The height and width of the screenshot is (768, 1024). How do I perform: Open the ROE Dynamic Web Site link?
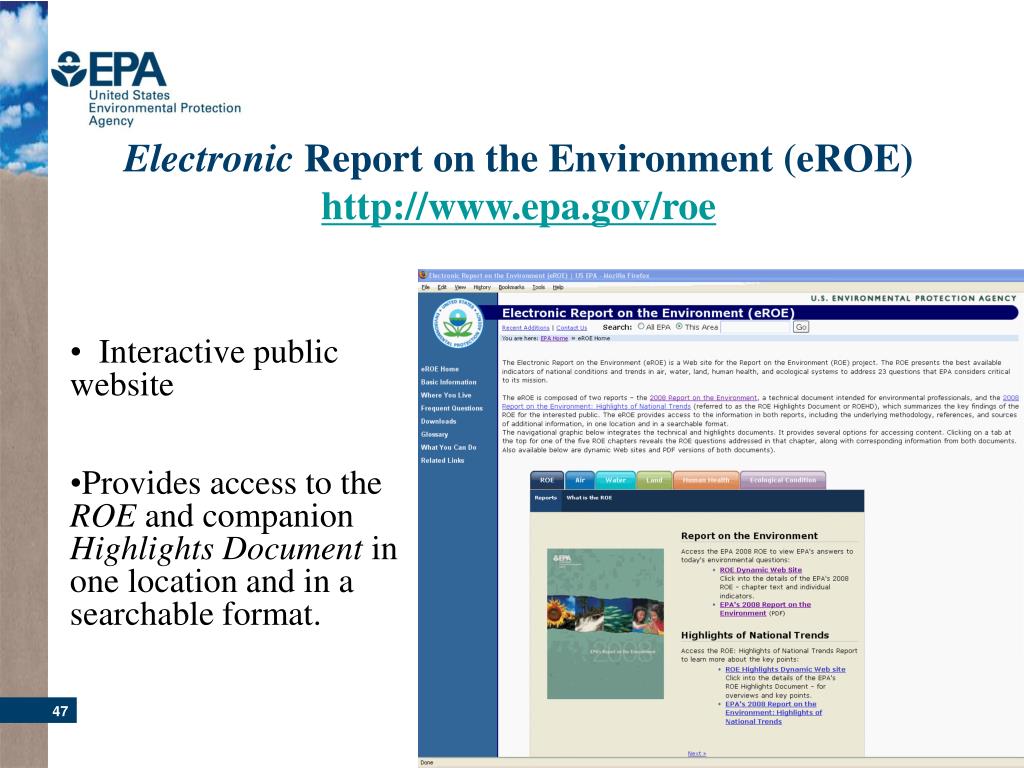pos(761,570)
